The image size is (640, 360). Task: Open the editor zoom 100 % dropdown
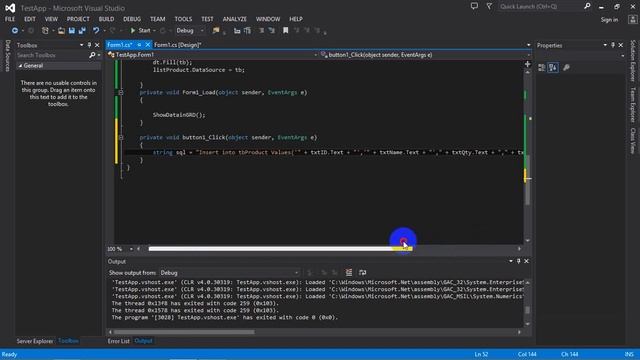tap(131, 249)
